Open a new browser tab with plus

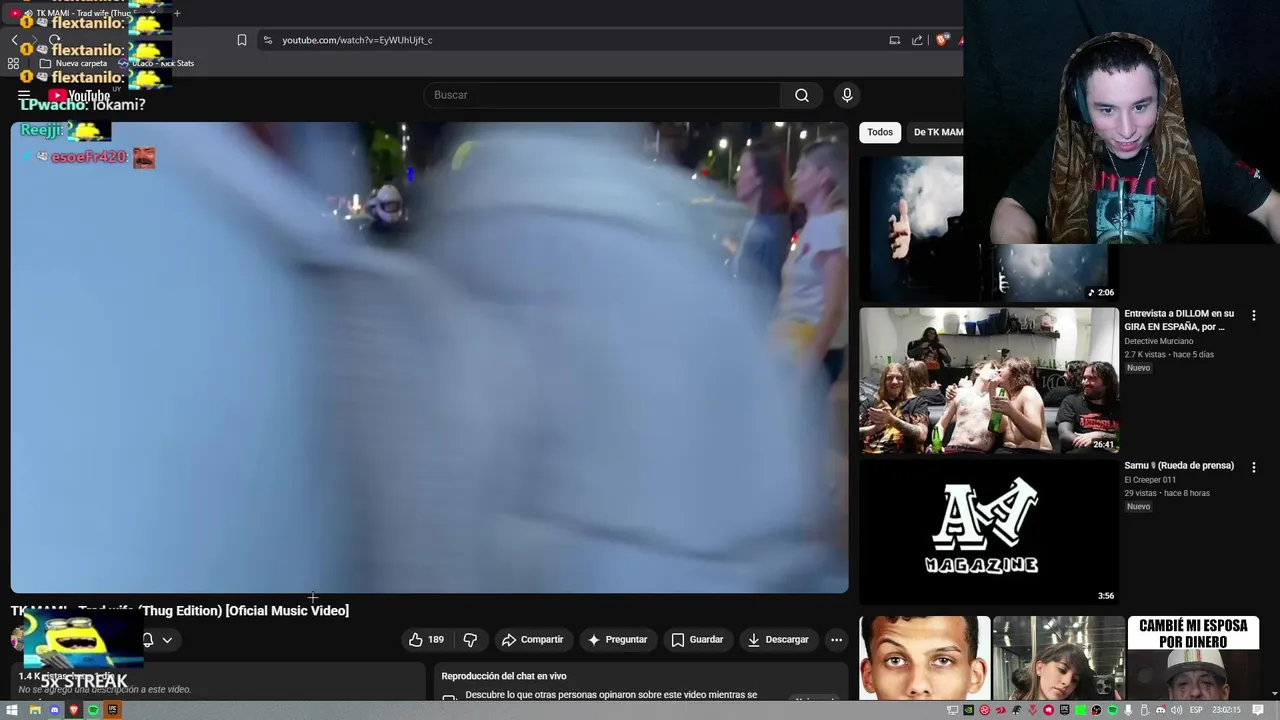point(177,13)
